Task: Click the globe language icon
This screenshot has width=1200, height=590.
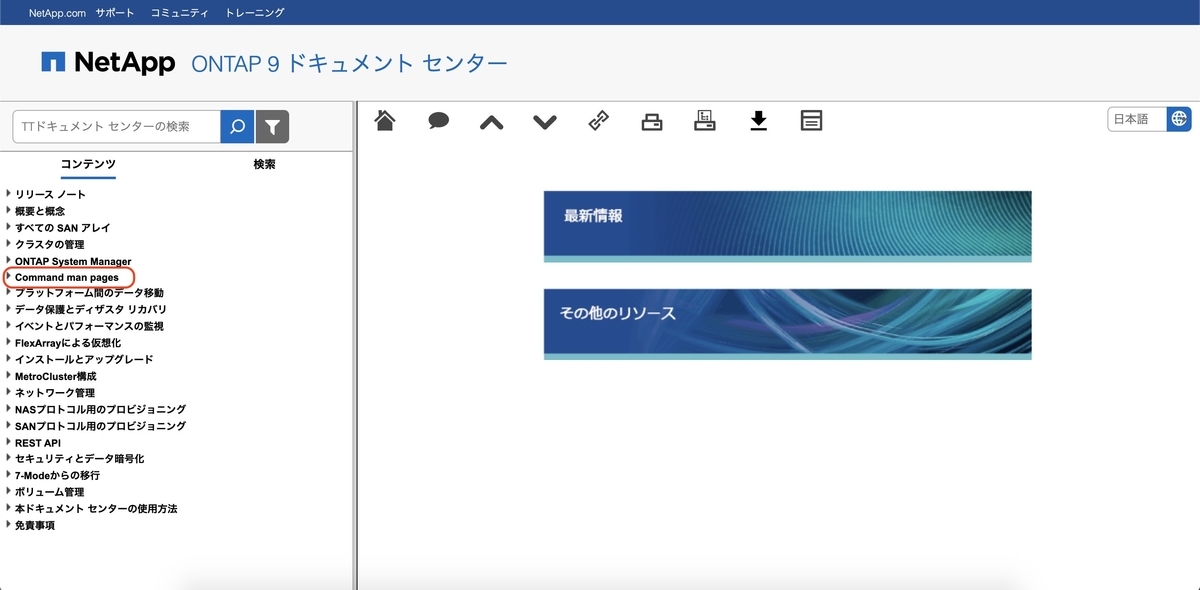Action: coord(1180,119)
